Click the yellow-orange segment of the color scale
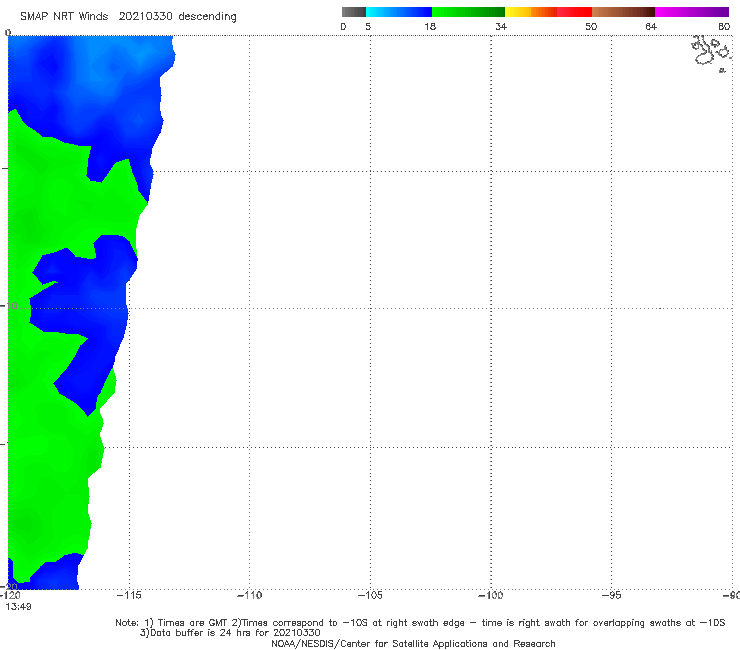Image resolution: width=740 pixels, height=650 pixels. tap(531, 12)
